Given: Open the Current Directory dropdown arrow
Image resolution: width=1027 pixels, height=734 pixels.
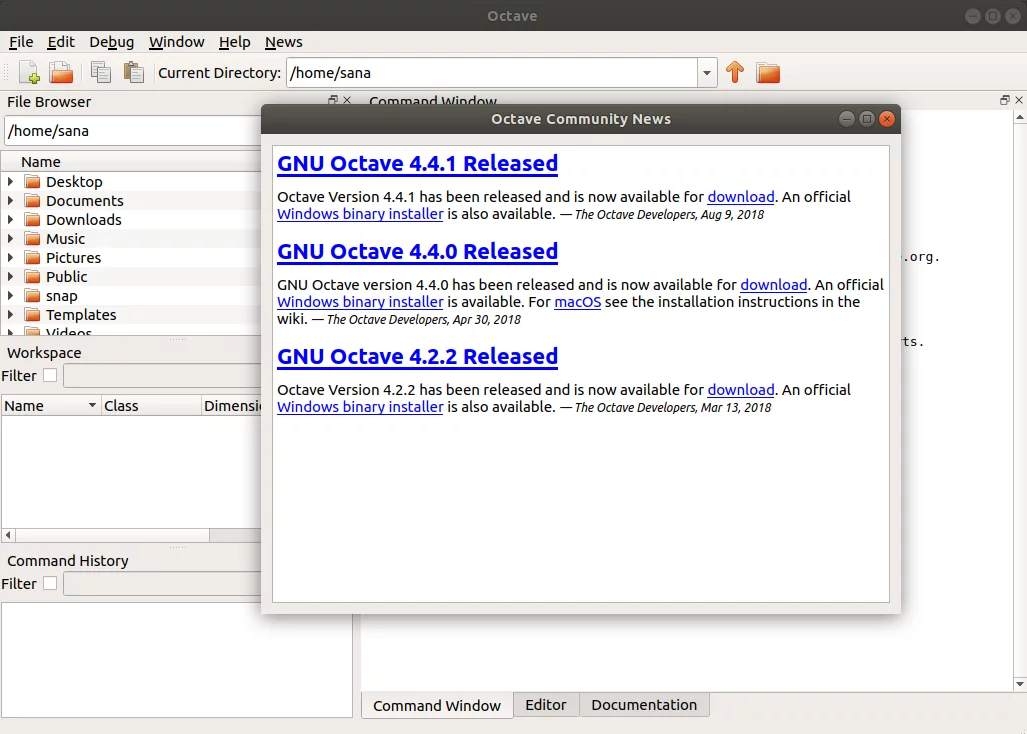Looking at the screenshot, I should coord(707,73).
